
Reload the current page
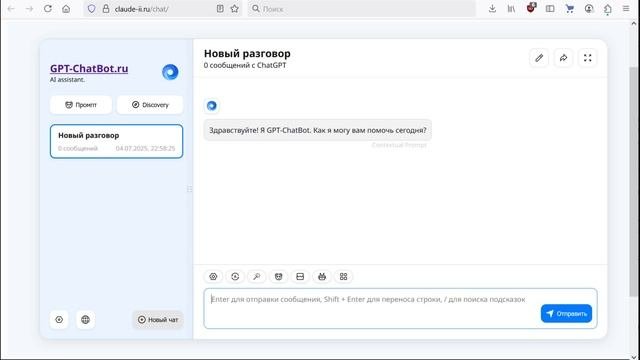click(48, 9)
